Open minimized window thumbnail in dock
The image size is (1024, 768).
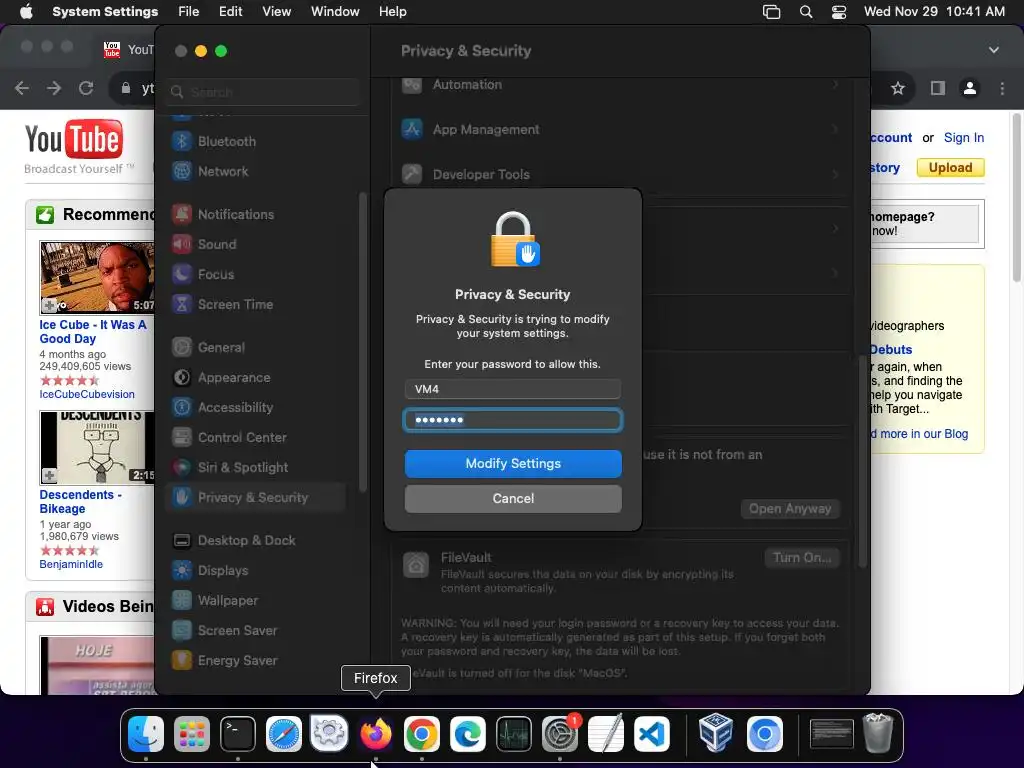[831, 733]
